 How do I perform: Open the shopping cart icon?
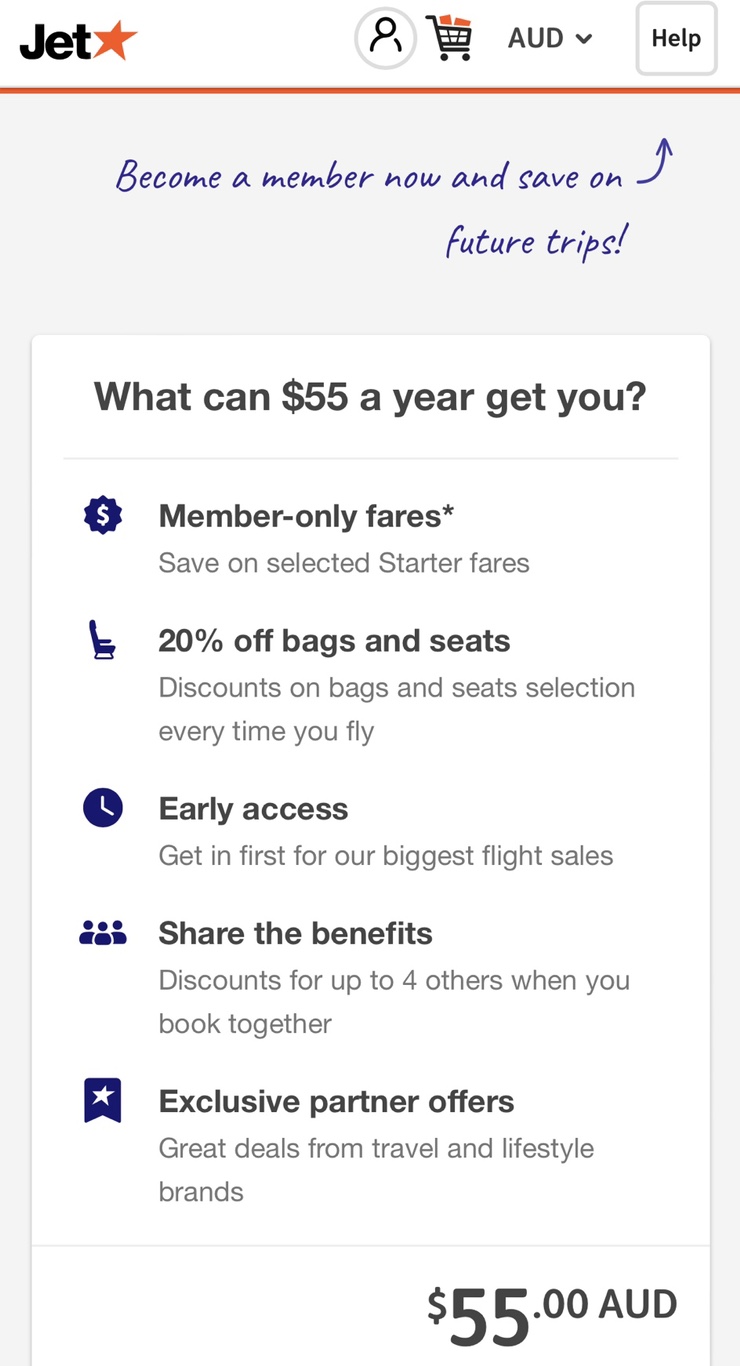449,39
